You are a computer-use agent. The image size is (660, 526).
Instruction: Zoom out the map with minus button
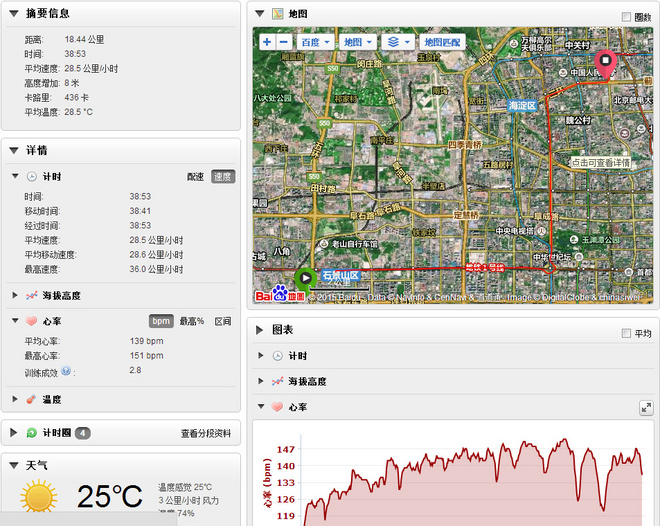pos(284,42)
